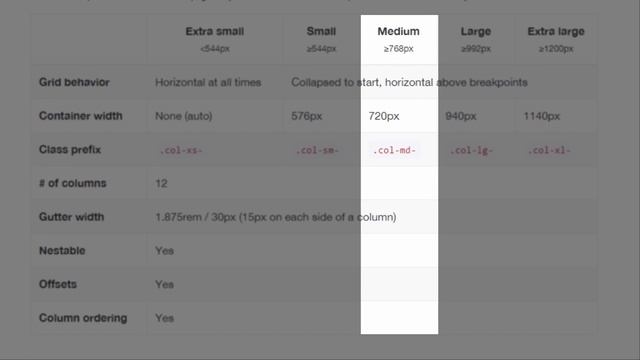Select the .col-xs- class prefix code
Screen dimensions: 640x360
181,150
